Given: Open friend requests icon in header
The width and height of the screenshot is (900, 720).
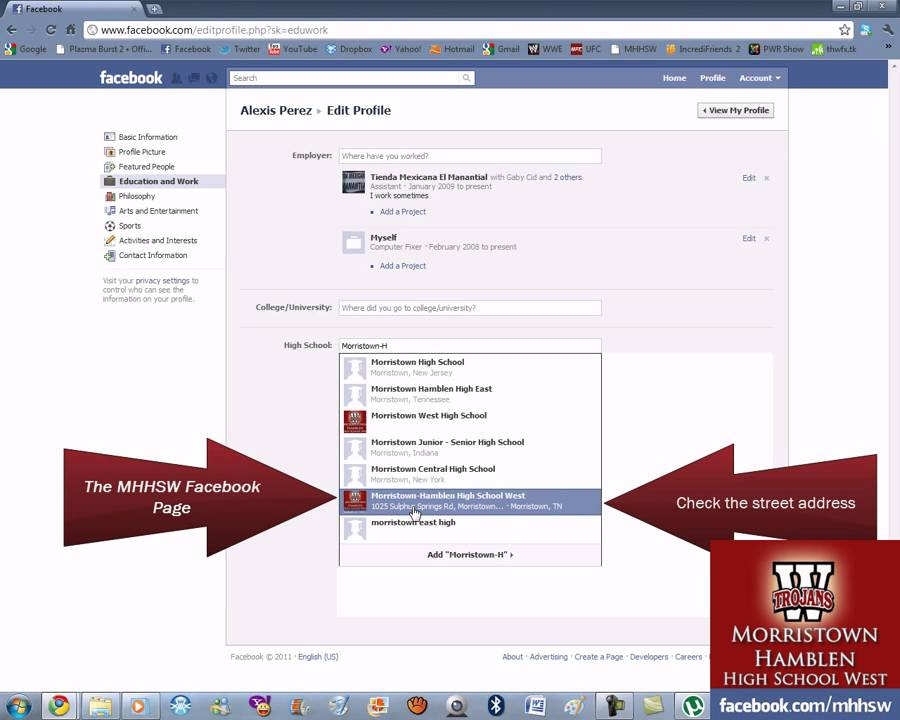Looking at the screenshot, I should [177, 78].
